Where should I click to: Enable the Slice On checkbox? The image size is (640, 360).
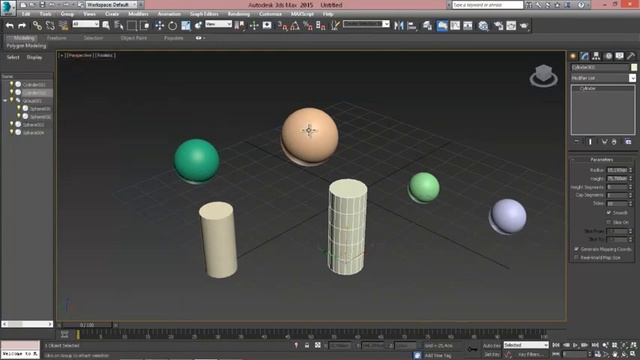609,222
